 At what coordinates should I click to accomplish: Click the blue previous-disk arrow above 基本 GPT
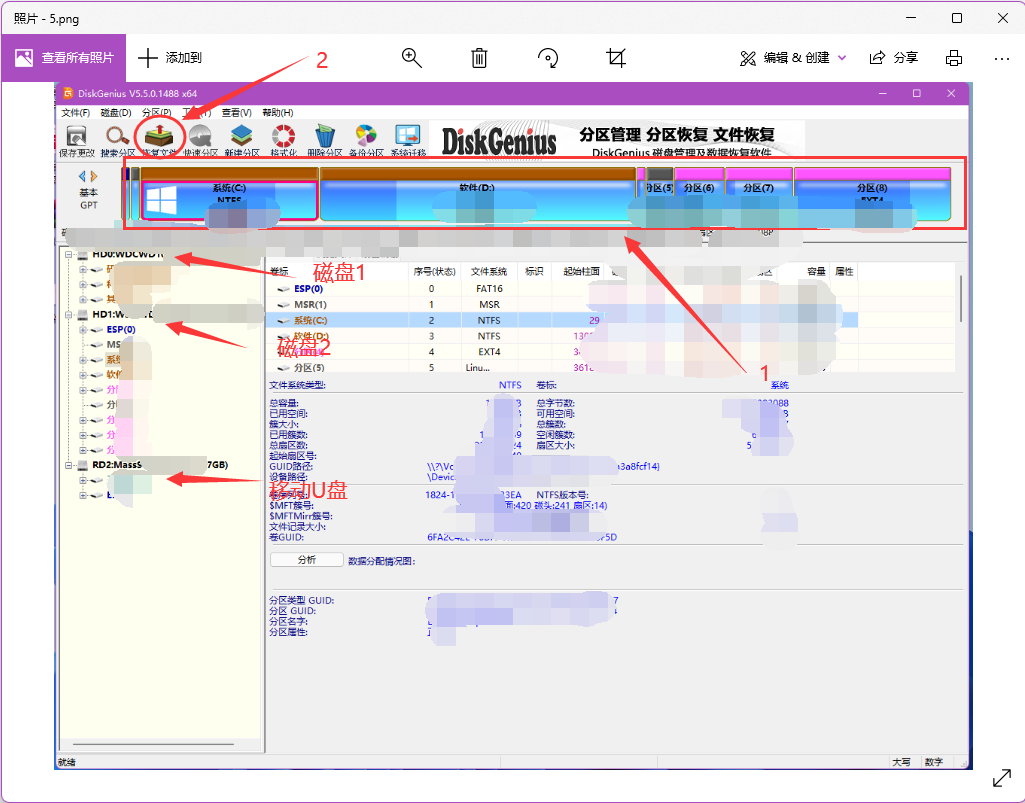[82, 176]
